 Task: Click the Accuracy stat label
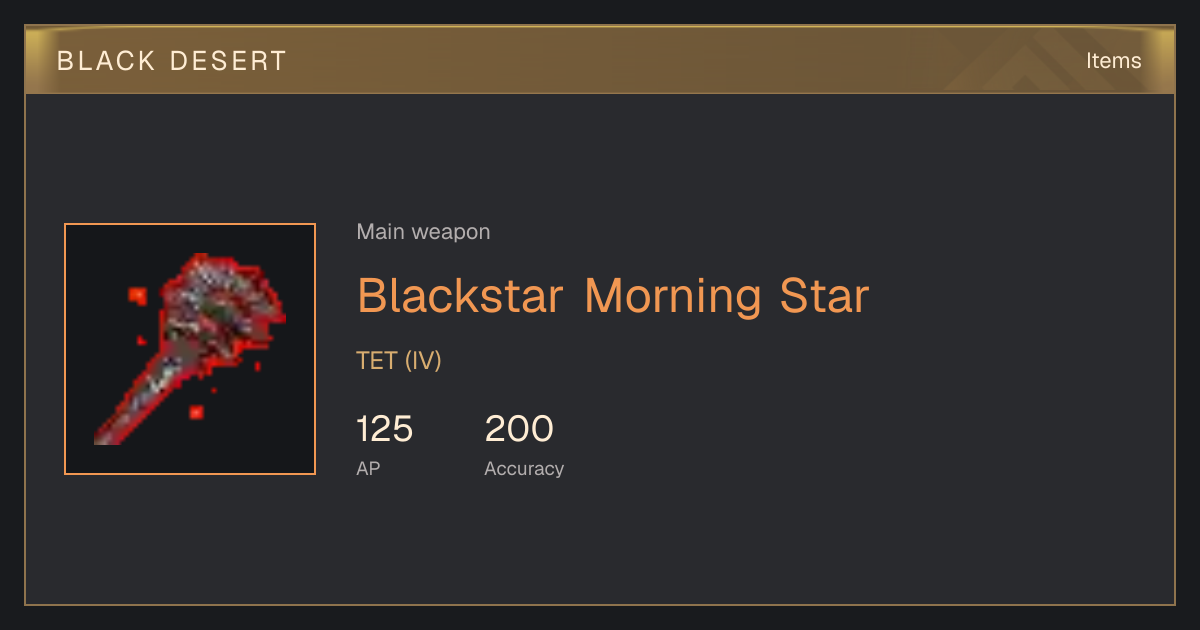[524, 469]
